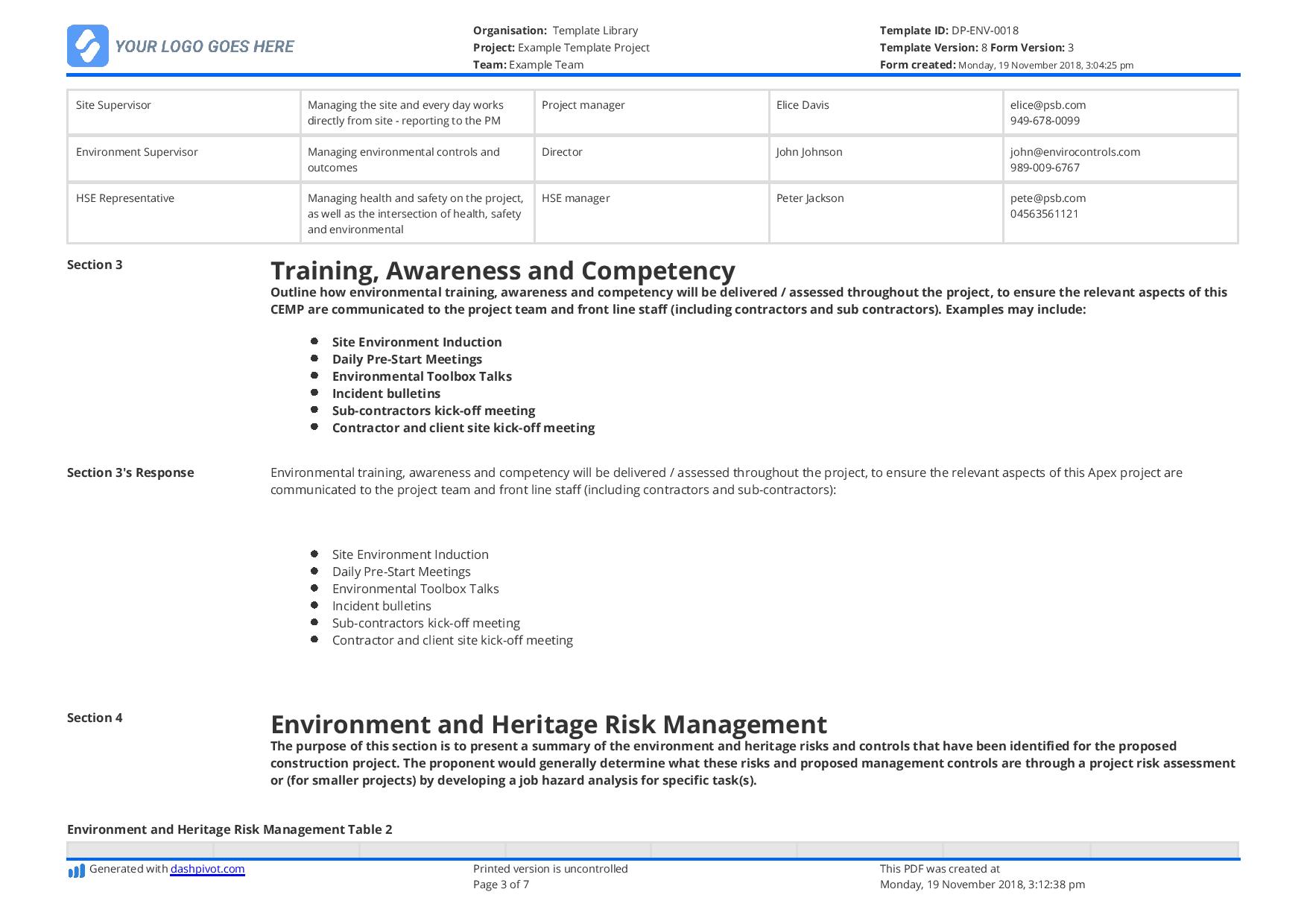Image resolution: width=1307 pixels, height=924 pixels.
Task: Click the 'Environment and Heritage Risk Management Table 2' label
Action: [x=230, y=829]
